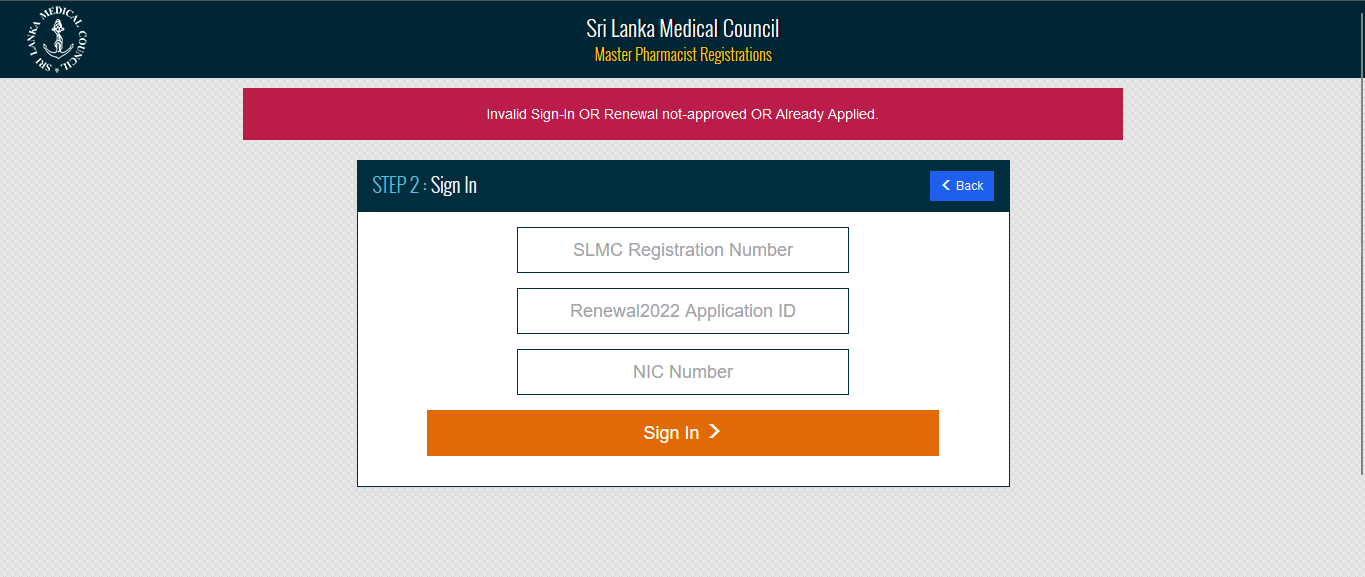Click the left chevron icon beside Back

click(x=946, y=185)
